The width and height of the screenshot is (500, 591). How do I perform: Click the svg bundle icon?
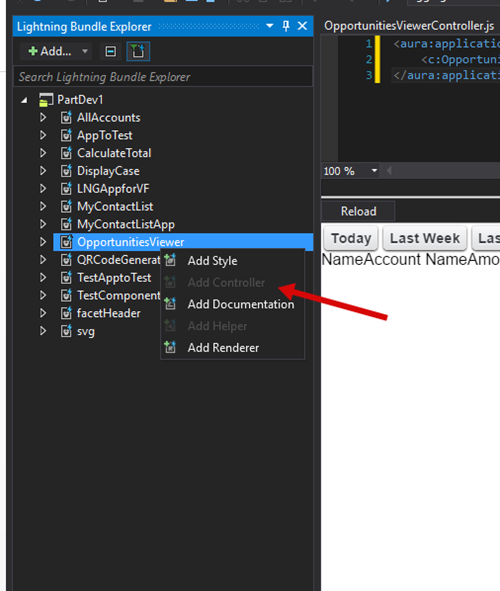pyautogui.click(x=66, y=331)
